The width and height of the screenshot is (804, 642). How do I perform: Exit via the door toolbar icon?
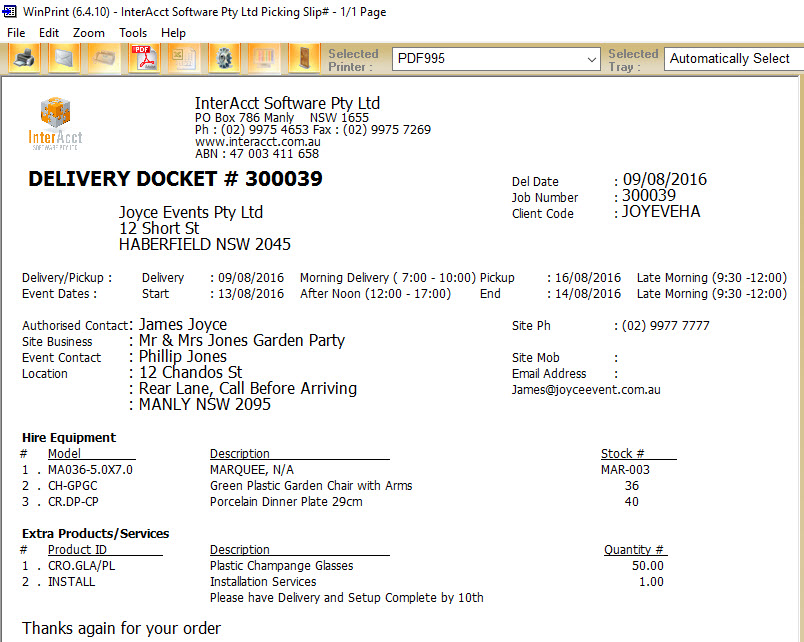pos(304,58)
